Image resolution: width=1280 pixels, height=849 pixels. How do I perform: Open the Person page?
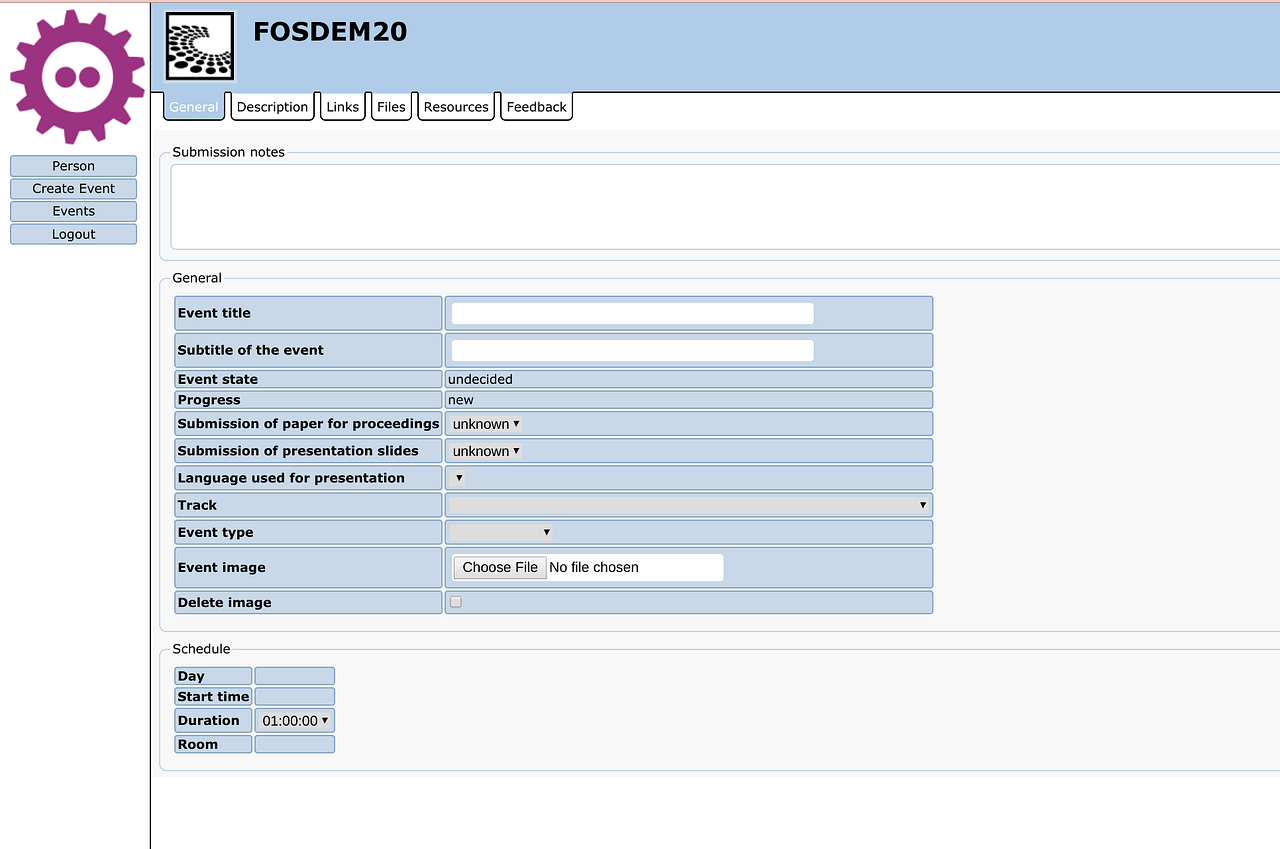pos(73,166)
